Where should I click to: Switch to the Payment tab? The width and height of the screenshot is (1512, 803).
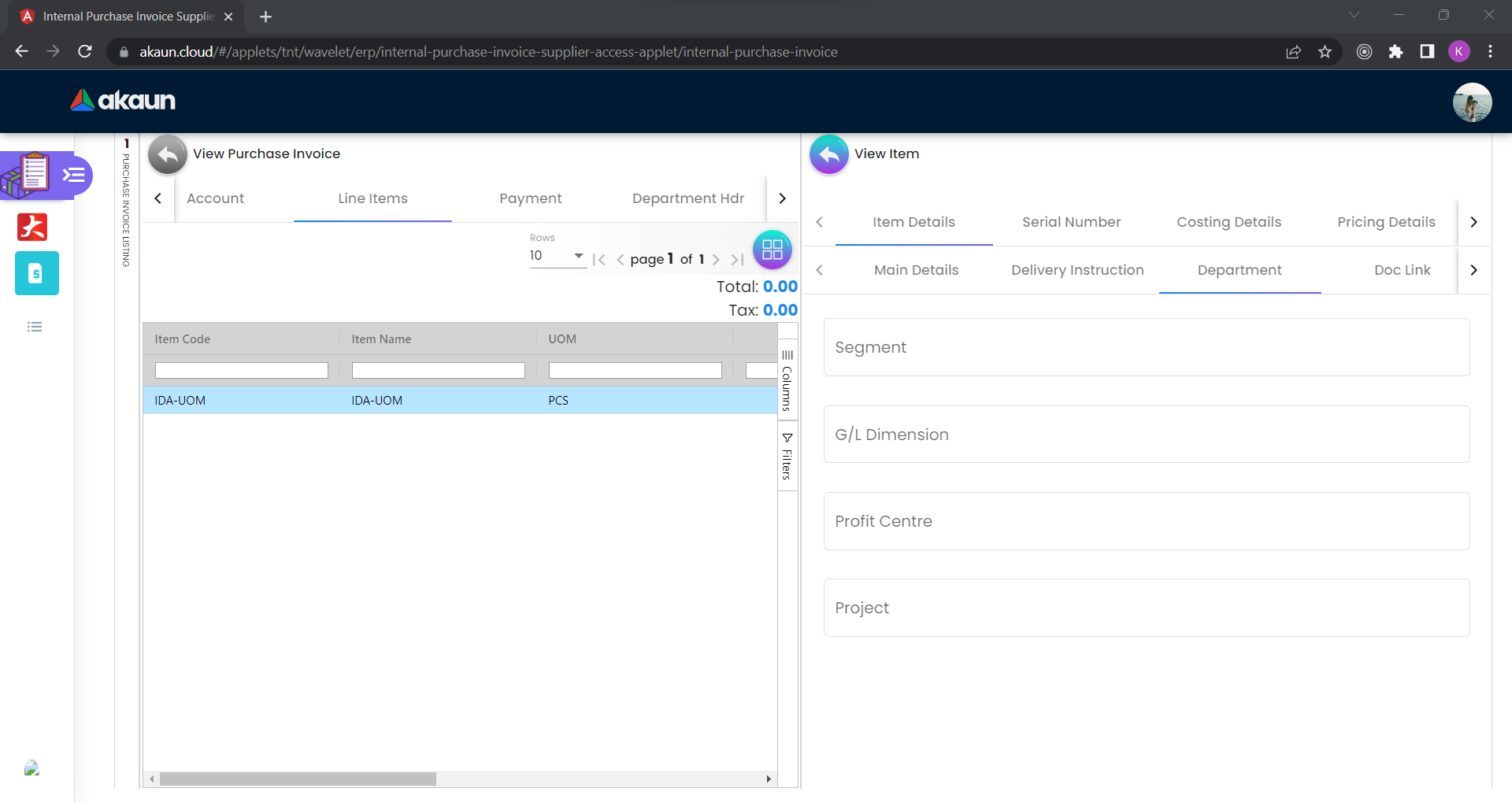coord(530,198)
